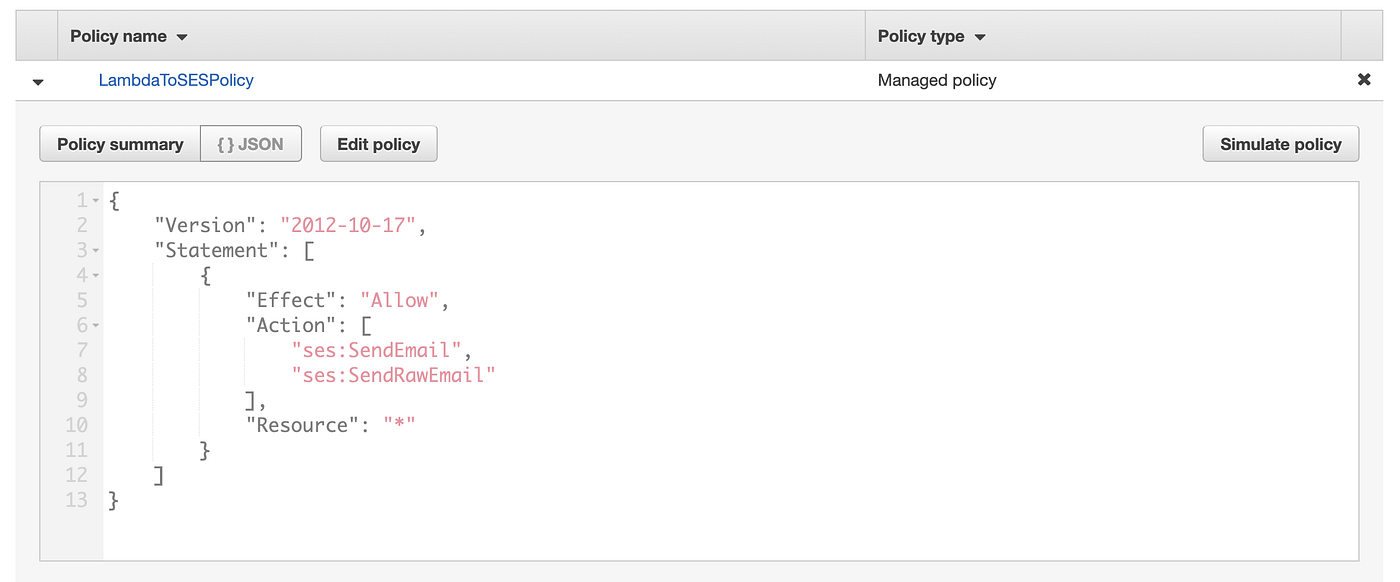Open the LambdaToSESPolicy link
1400x582 pixels.
[x=176, y=80]
